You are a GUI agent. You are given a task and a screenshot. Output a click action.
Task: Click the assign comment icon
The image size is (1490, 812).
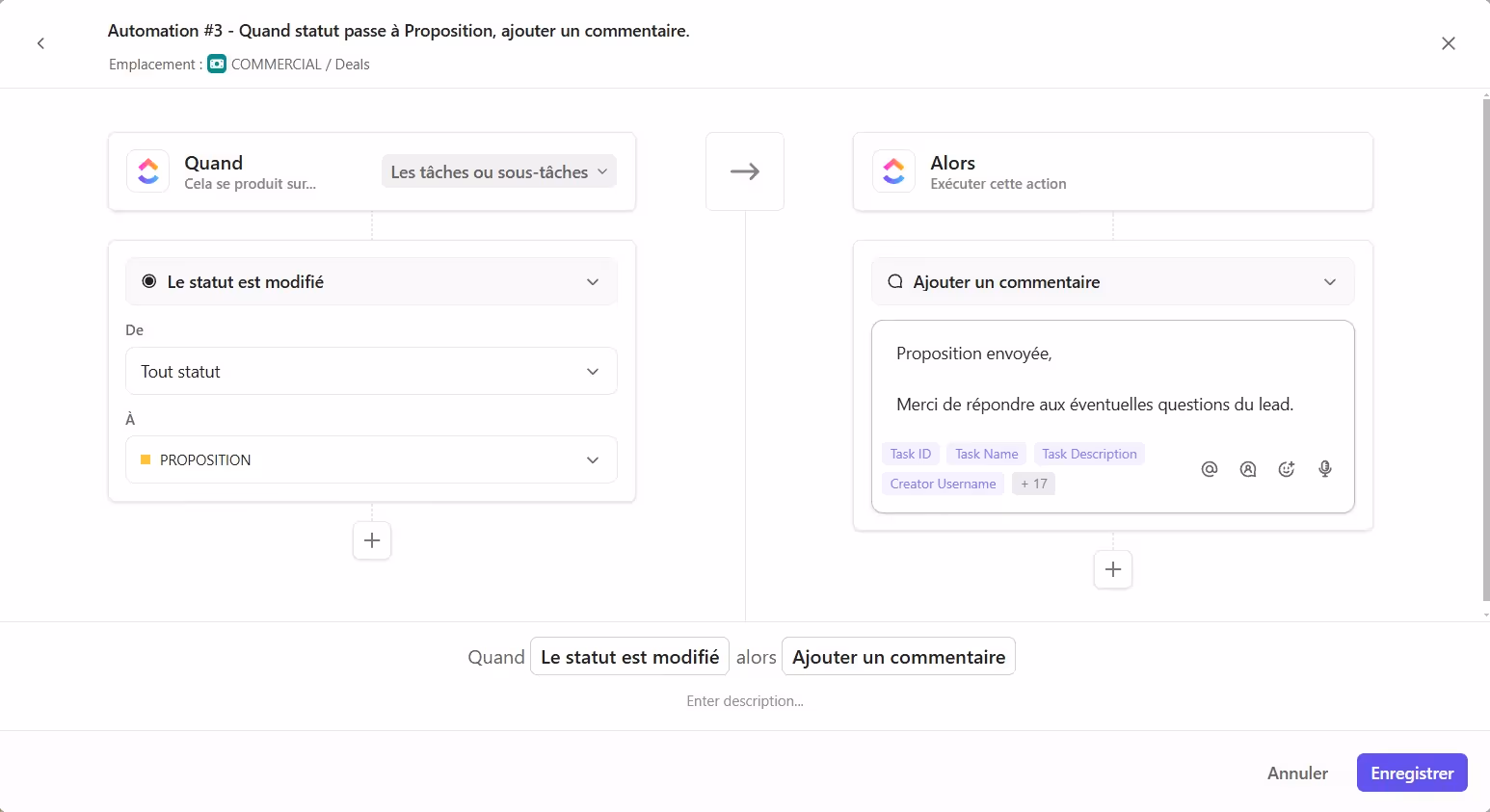[1248, 469]
